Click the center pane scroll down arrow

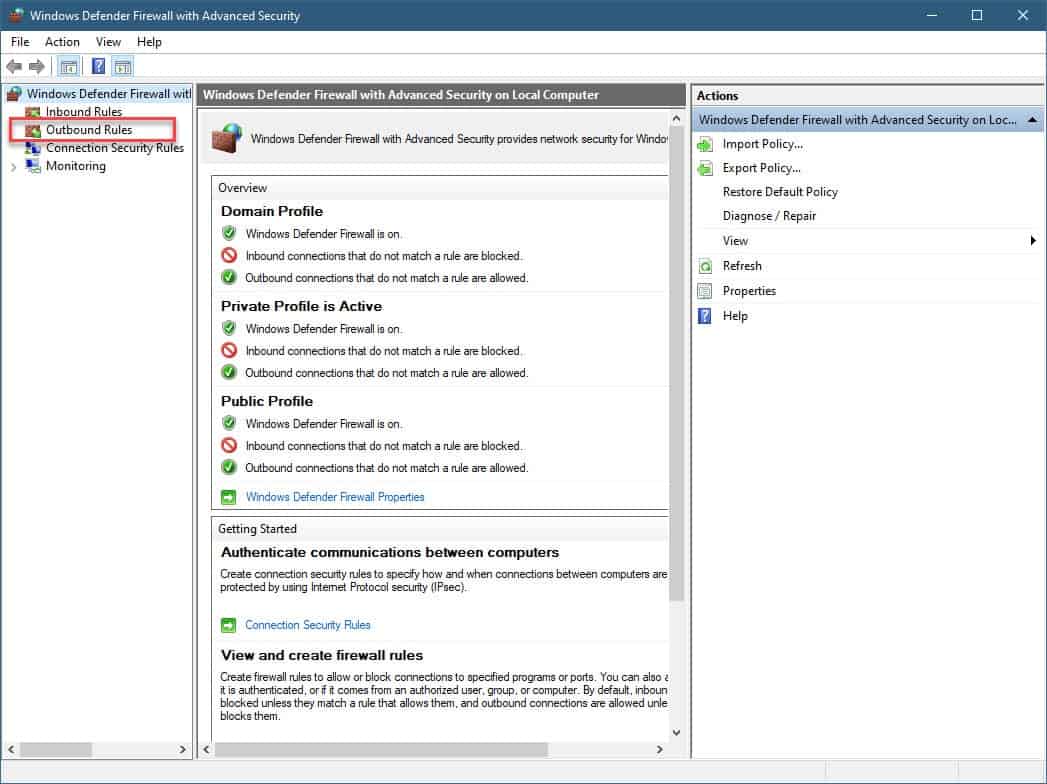point(676,733)
